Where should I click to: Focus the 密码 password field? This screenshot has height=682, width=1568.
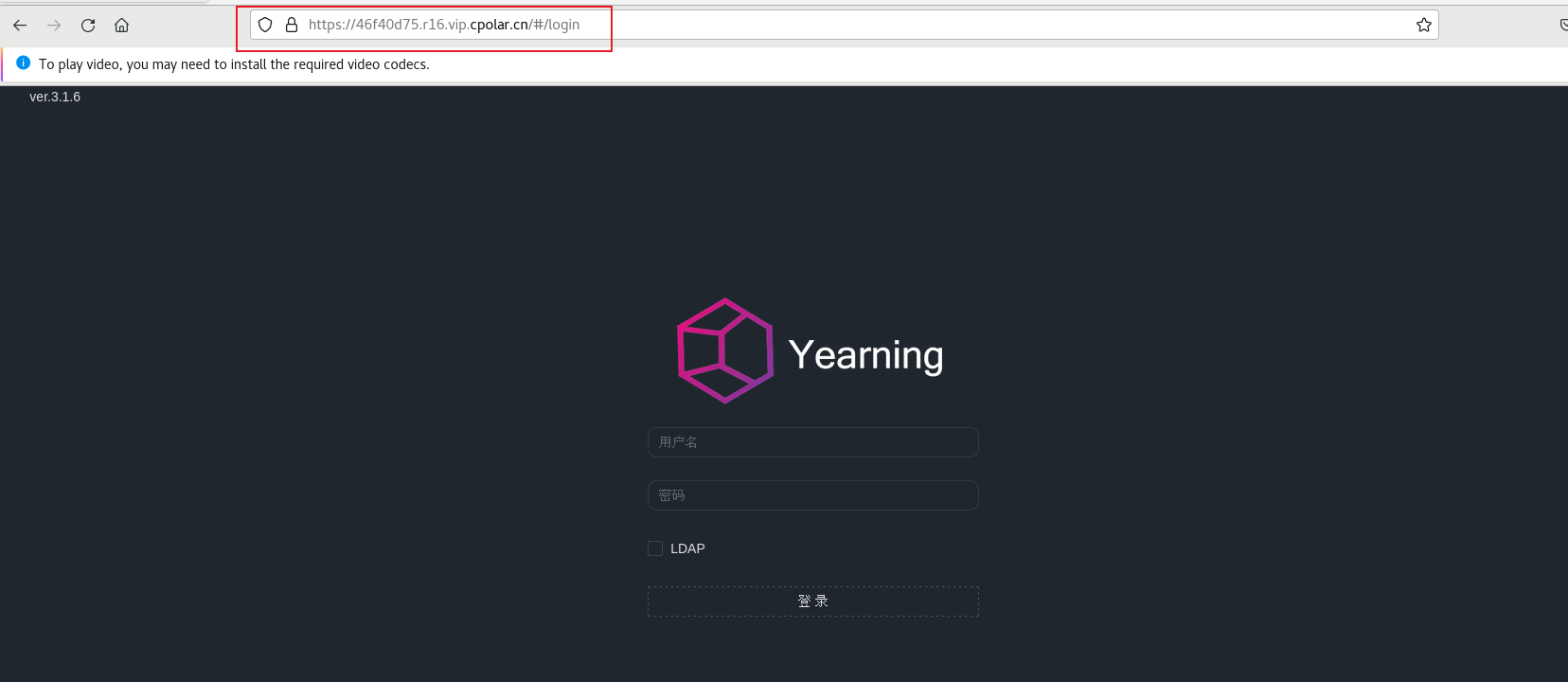[x=813, y=495]
